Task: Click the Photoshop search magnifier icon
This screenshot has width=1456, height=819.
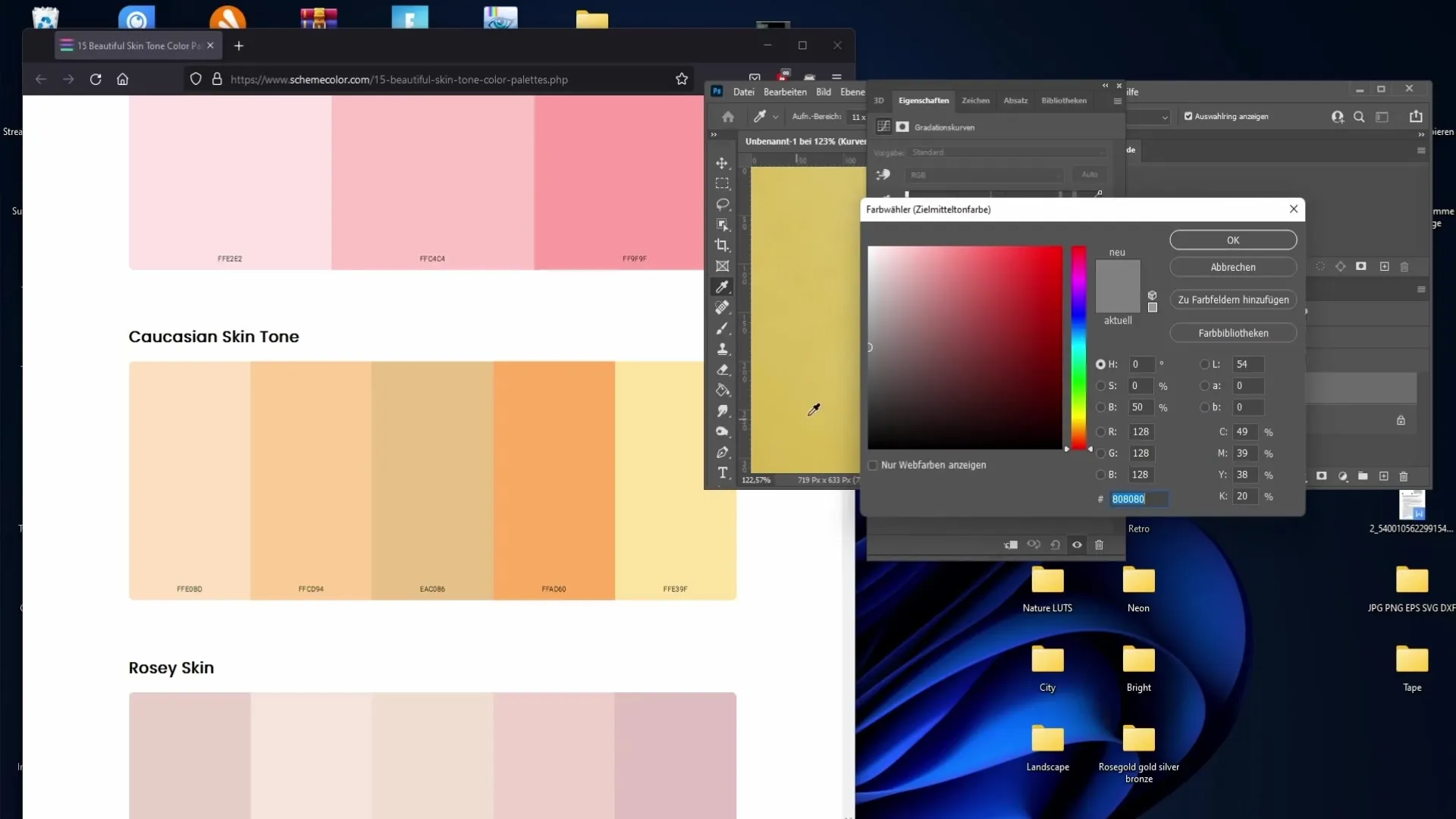Action: pos(1359,117)
